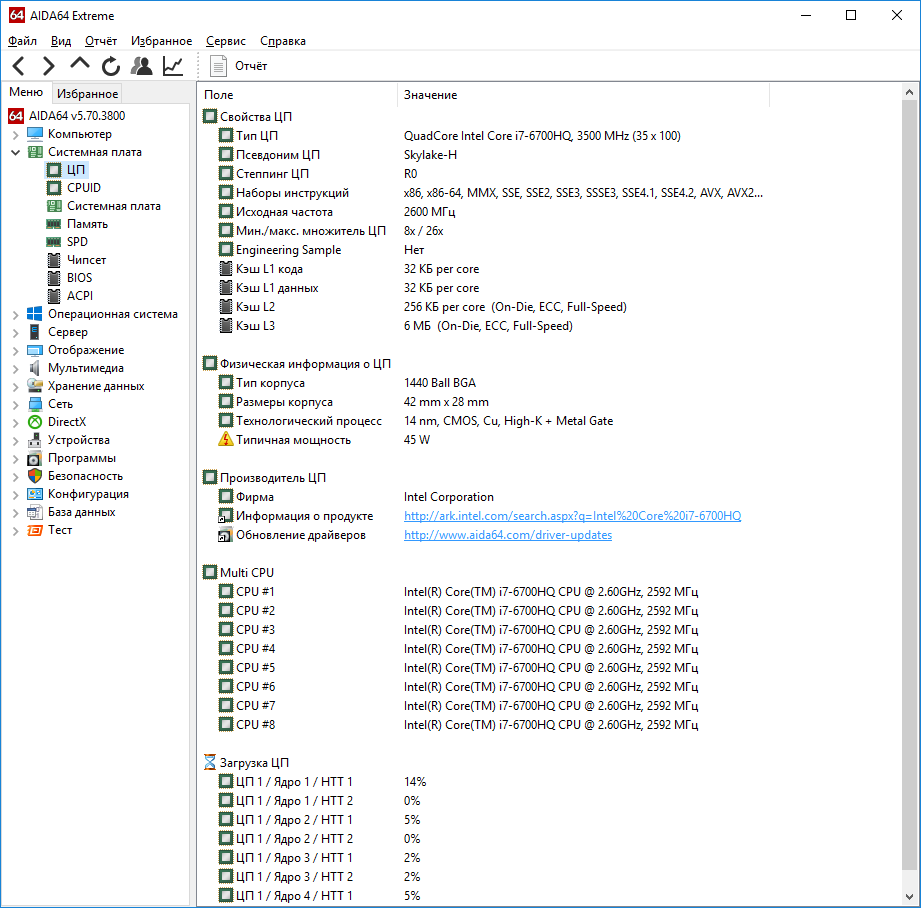Click the BIOS chip icon
Image resolution: width=921 pixels, height=908 pixels.
tap(53, 278)
